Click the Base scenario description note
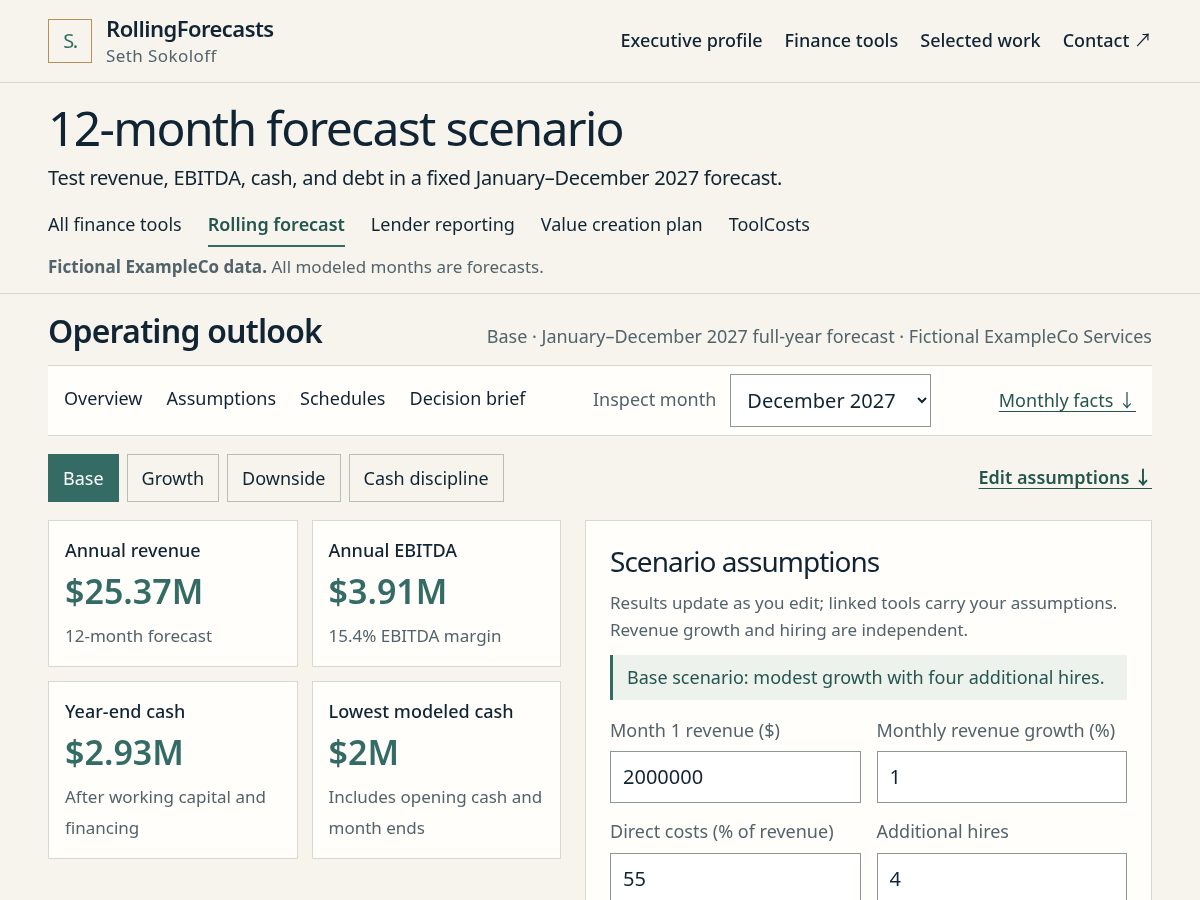1200x900 pixels. [868, 677]
